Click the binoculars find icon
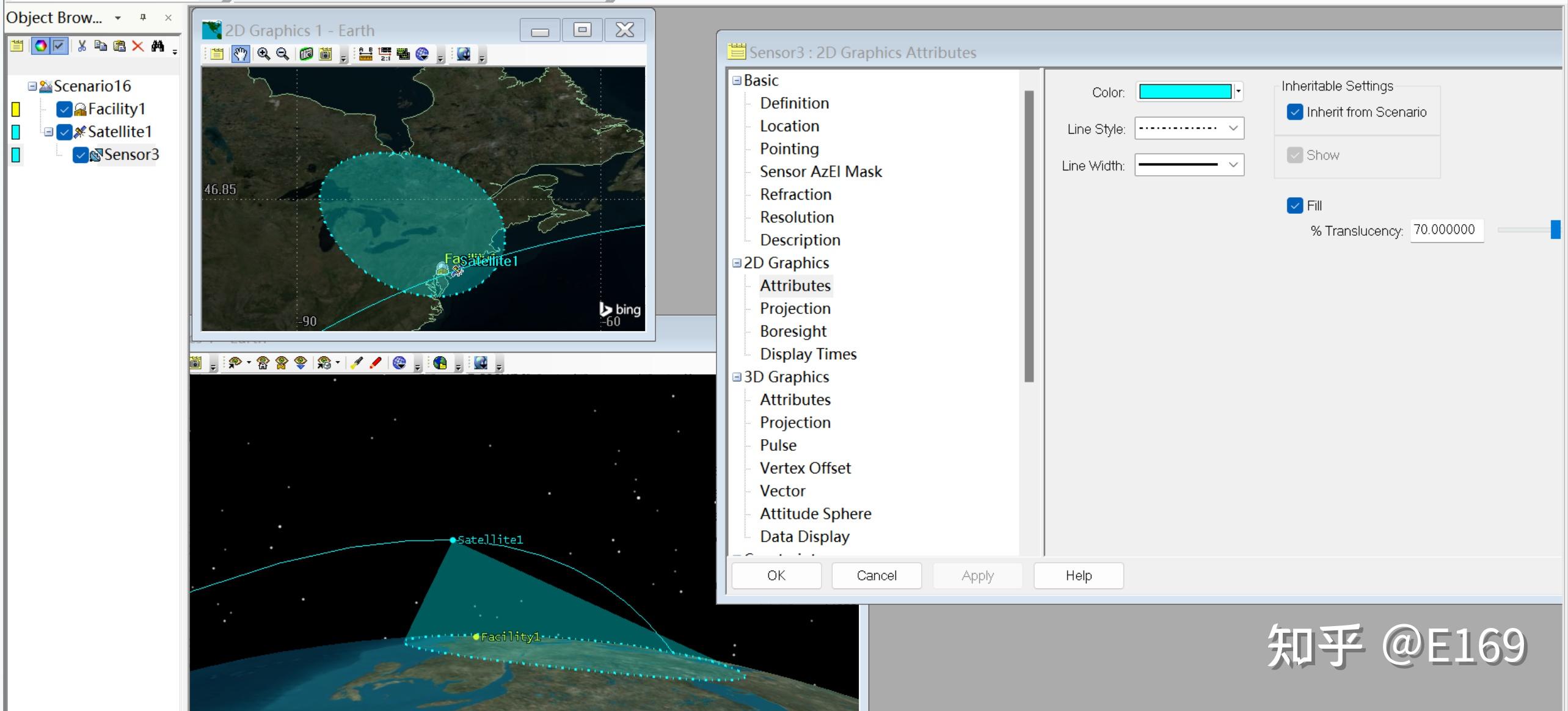The image size is (1568, 711). pos(158,46)
